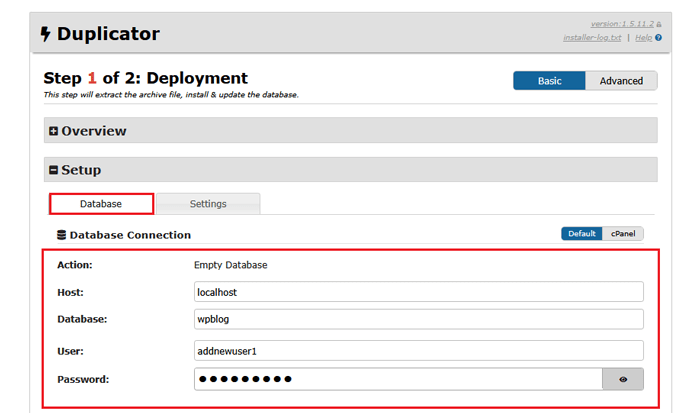The image size is (700, 413).
Task: Click the Help question mark icon
Action: coord(658,38)
